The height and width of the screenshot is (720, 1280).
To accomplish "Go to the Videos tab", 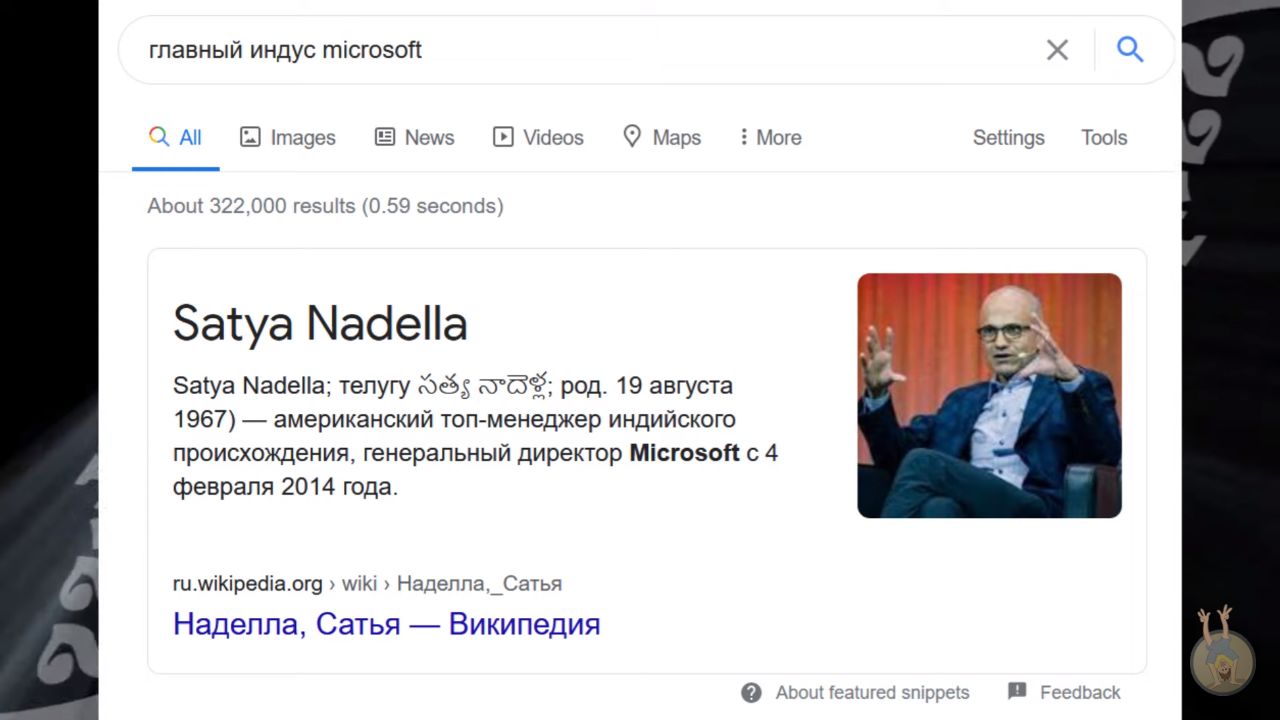I will [x=538, y=138].
